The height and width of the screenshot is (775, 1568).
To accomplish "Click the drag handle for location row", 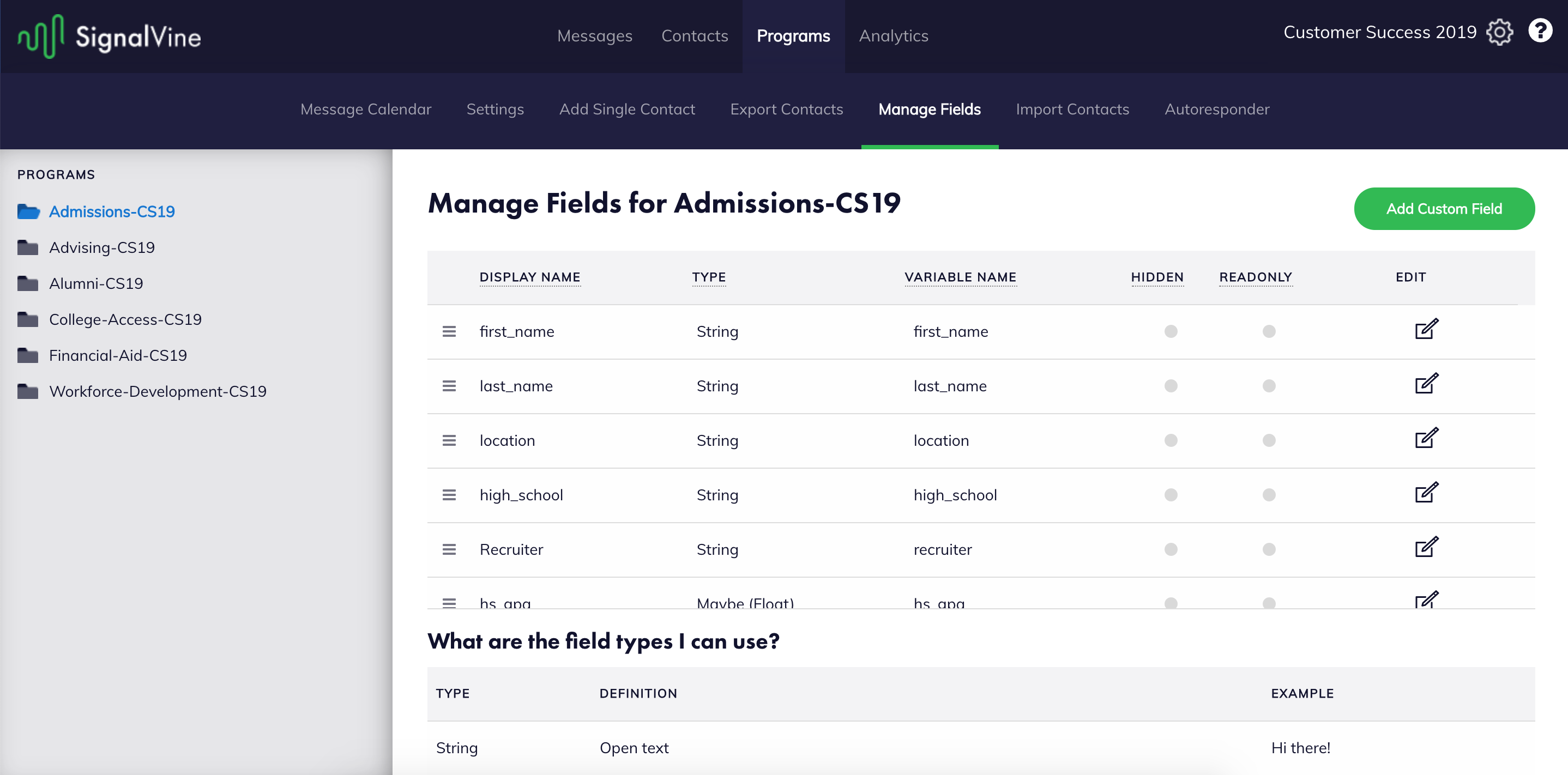I will [x=449, y=440].
